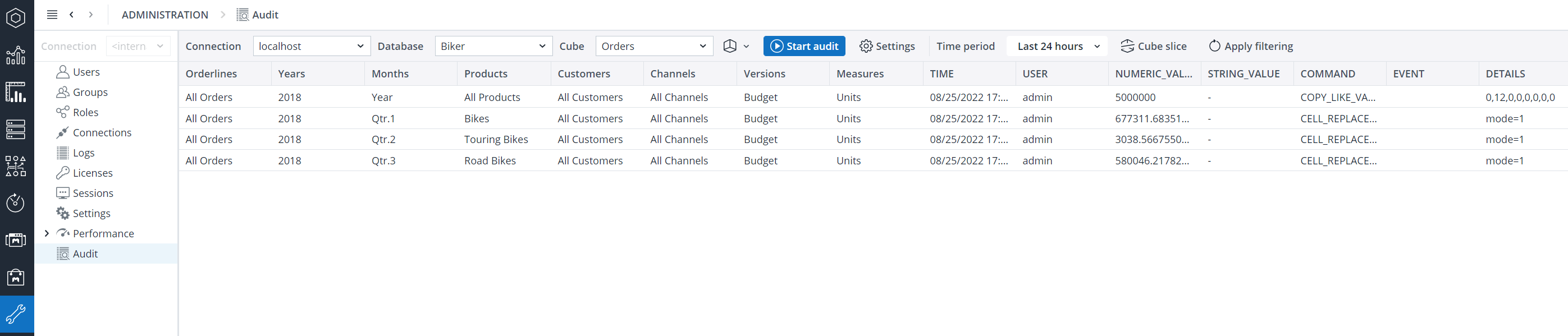This screenshot has width=1568, height=336.
Task: Open the Orders Cube dropdown
Action: pos(655,46)
